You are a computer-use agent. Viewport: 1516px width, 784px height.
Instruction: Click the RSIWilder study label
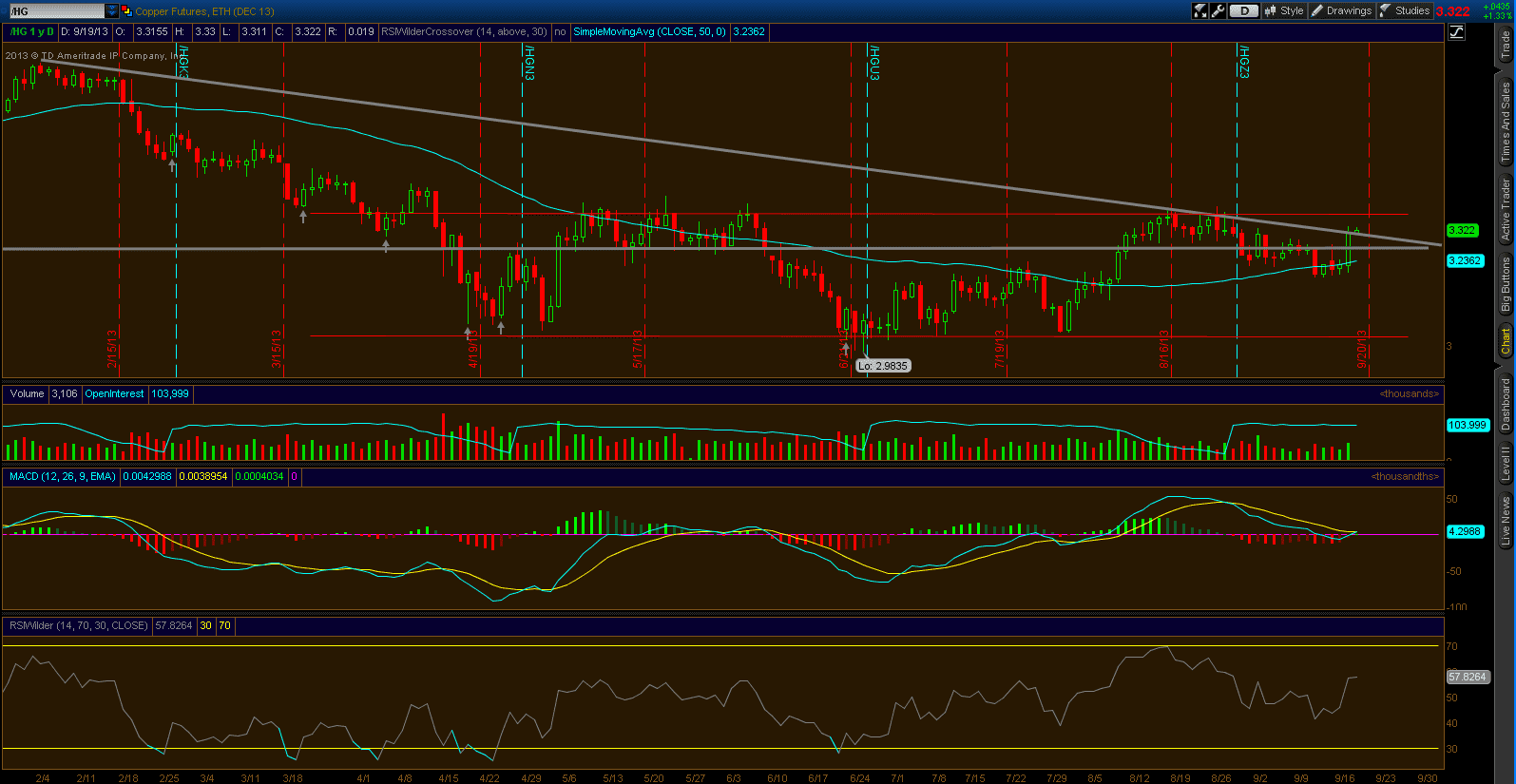click(78, 625)
